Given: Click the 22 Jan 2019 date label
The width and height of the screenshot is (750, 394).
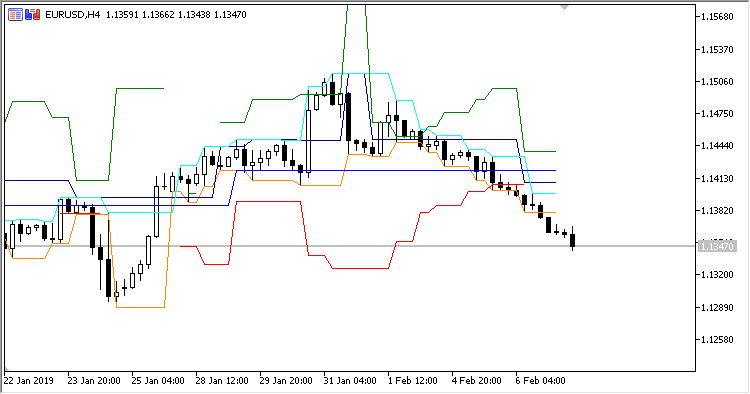Looking at the screenshot, I should point(29,381).
